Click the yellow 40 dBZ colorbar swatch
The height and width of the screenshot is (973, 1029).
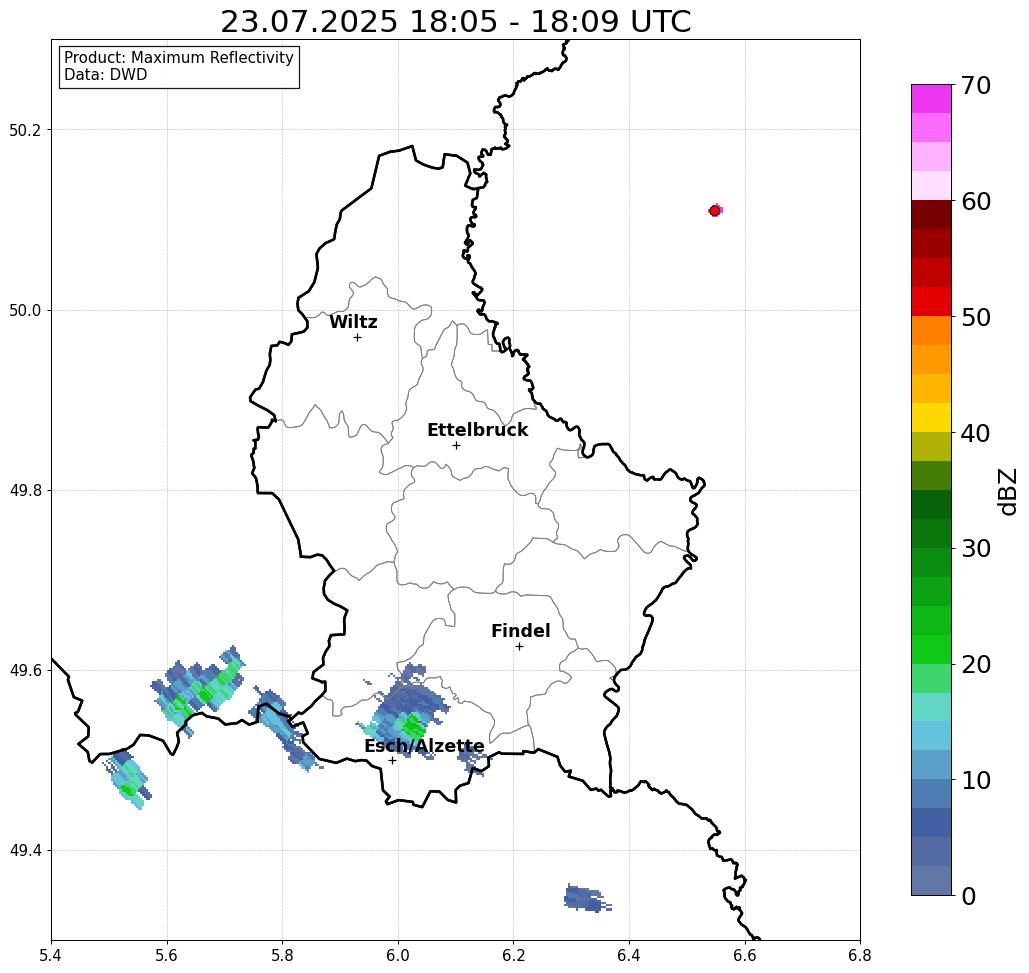[931, 417]
